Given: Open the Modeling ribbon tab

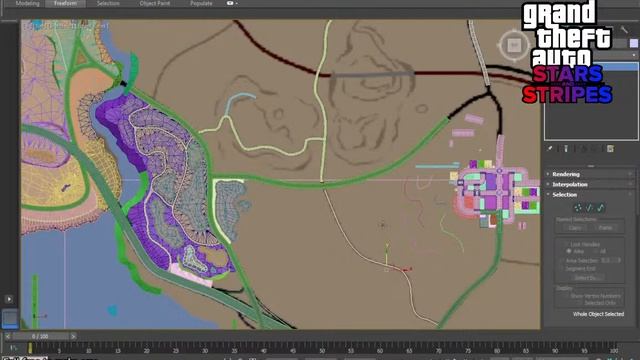Looking at the screenshot, I should pyautogui.click(x=27, y=3).
